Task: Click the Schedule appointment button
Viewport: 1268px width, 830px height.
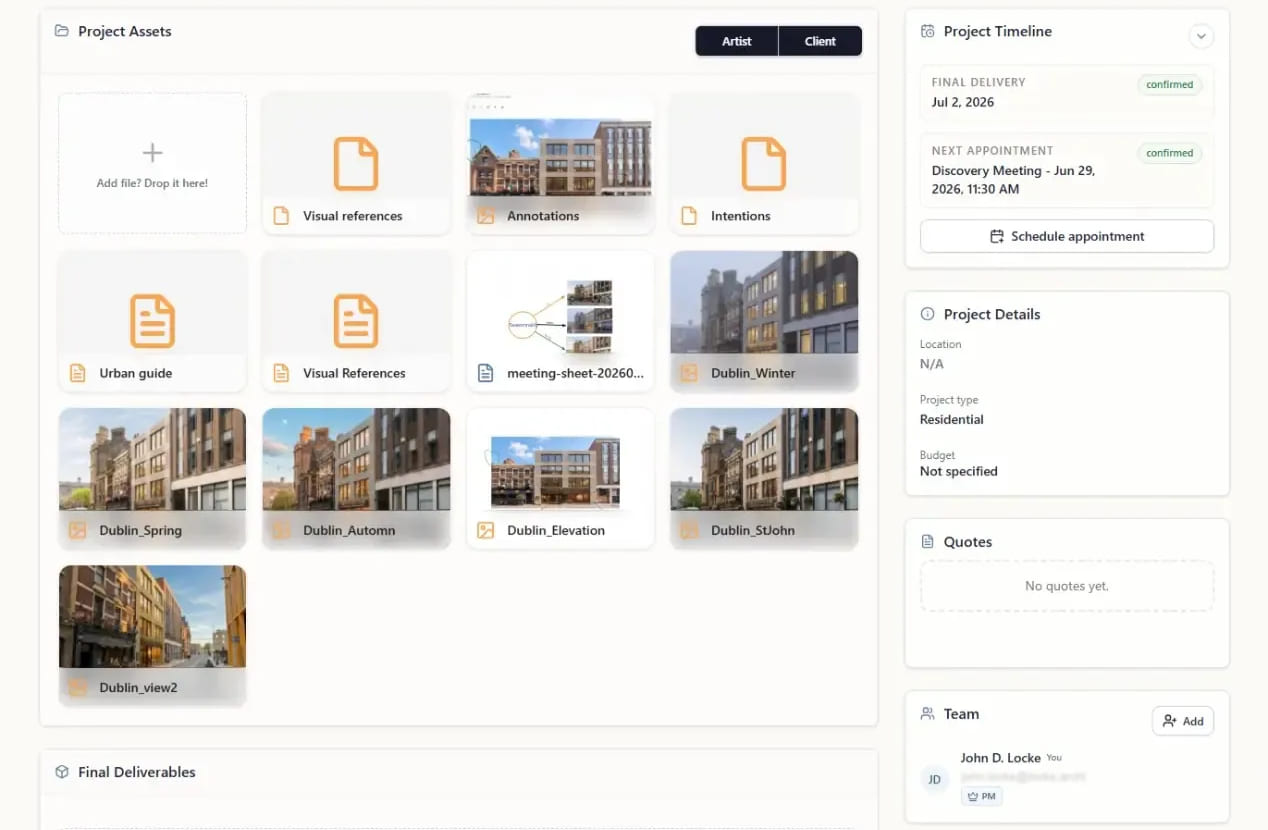Action: (1067, 237)
